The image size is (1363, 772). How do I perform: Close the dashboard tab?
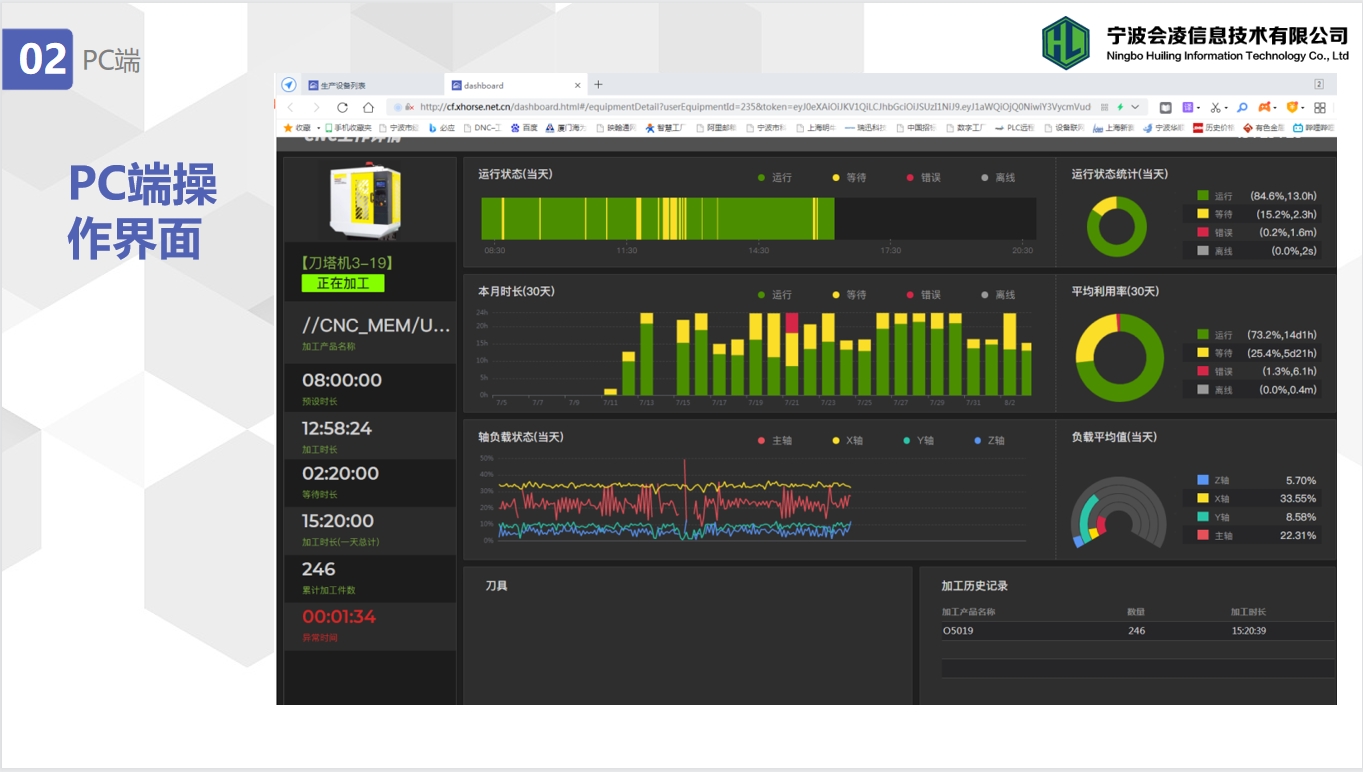point(577,85)
